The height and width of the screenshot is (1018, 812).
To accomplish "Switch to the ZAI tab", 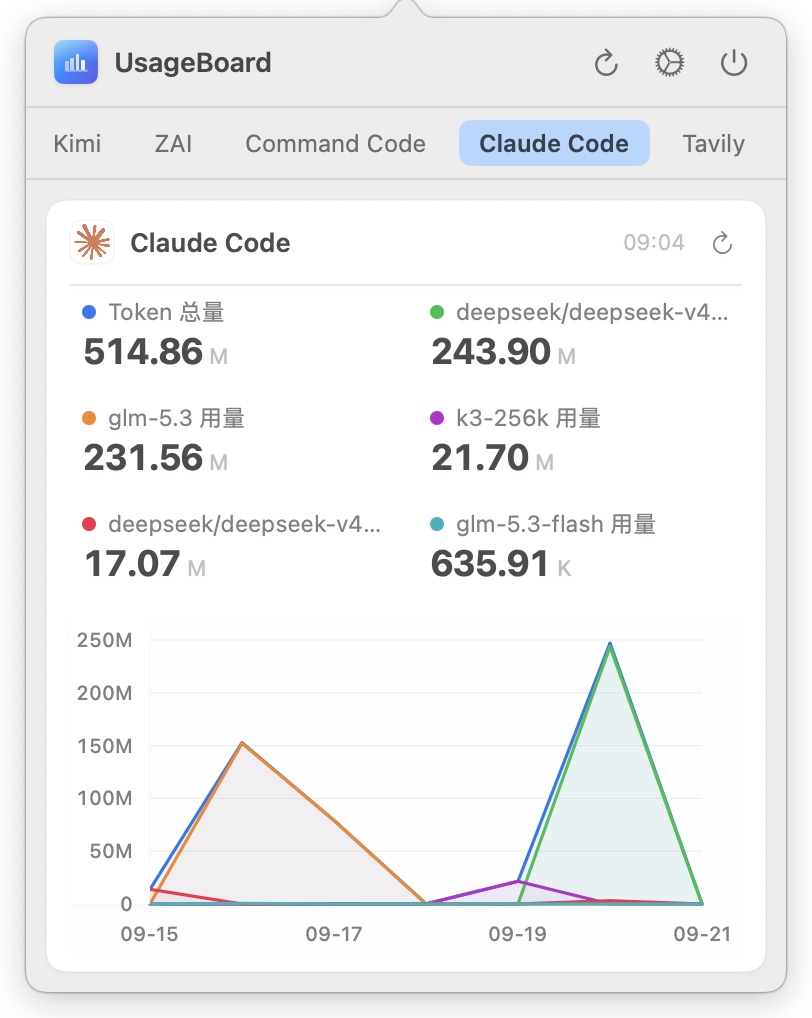I will pos(173,143).
